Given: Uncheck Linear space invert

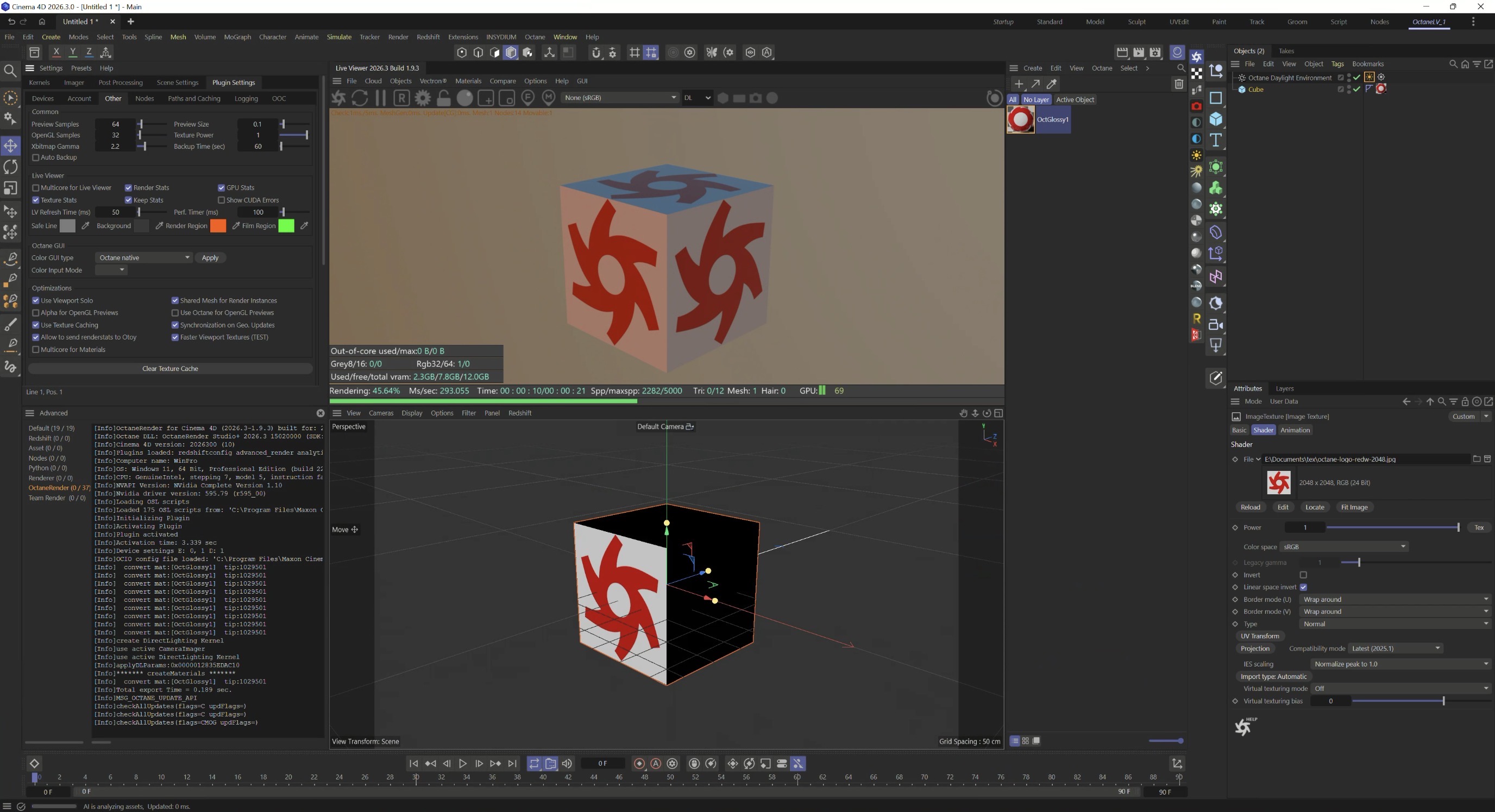Looking at the screenshot, I should (1303, 587).
